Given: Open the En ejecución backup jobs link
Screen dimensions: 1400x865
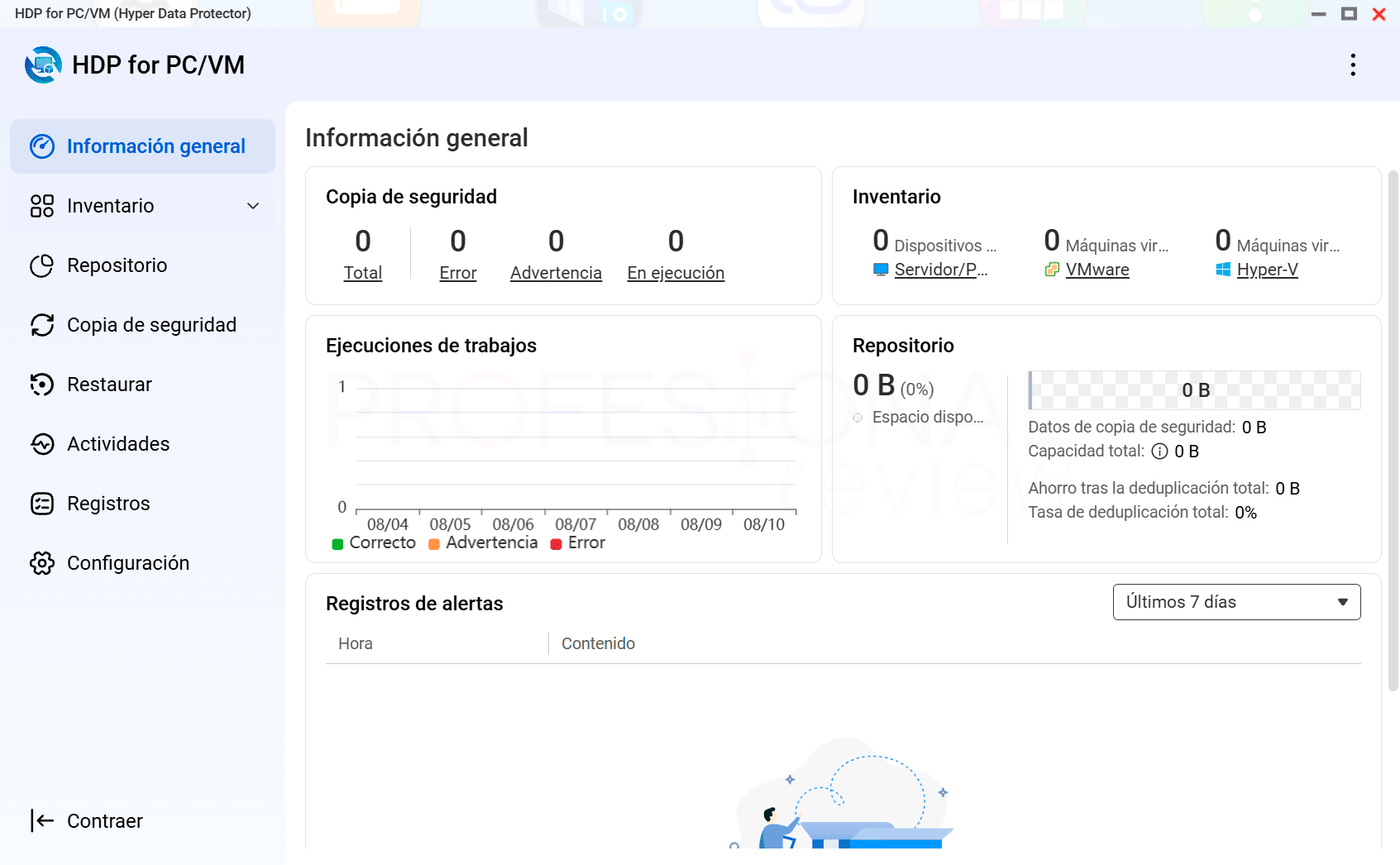Looking at the screenshot, I should click(676, 273).
